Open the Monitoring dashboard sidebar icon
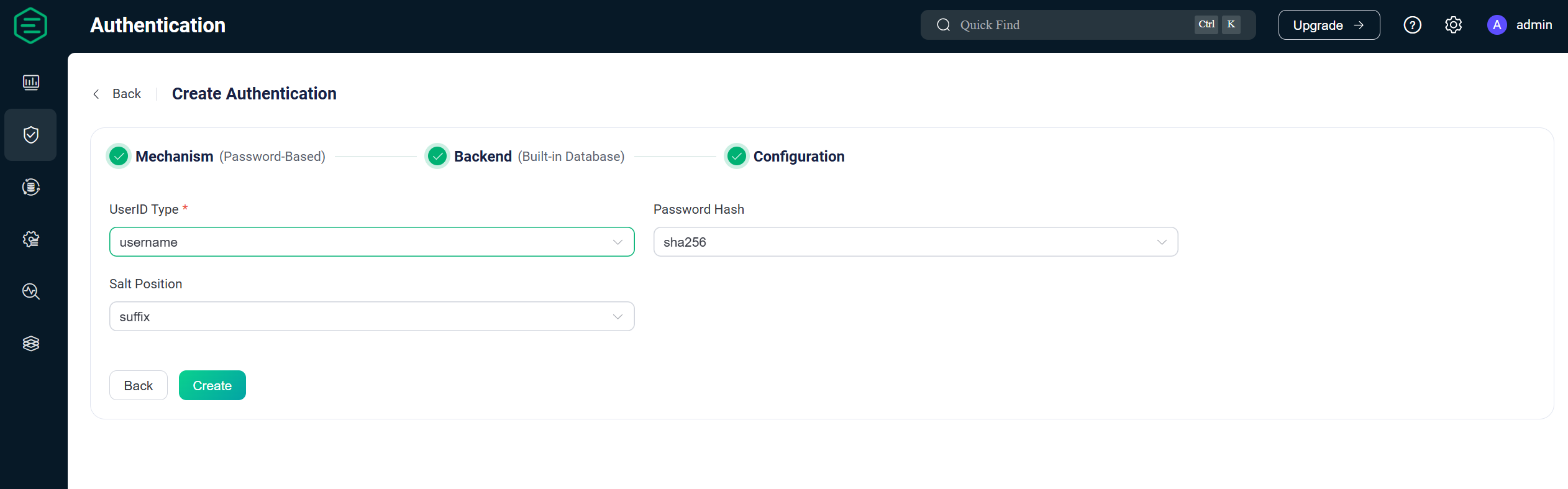 click(31, 83)
